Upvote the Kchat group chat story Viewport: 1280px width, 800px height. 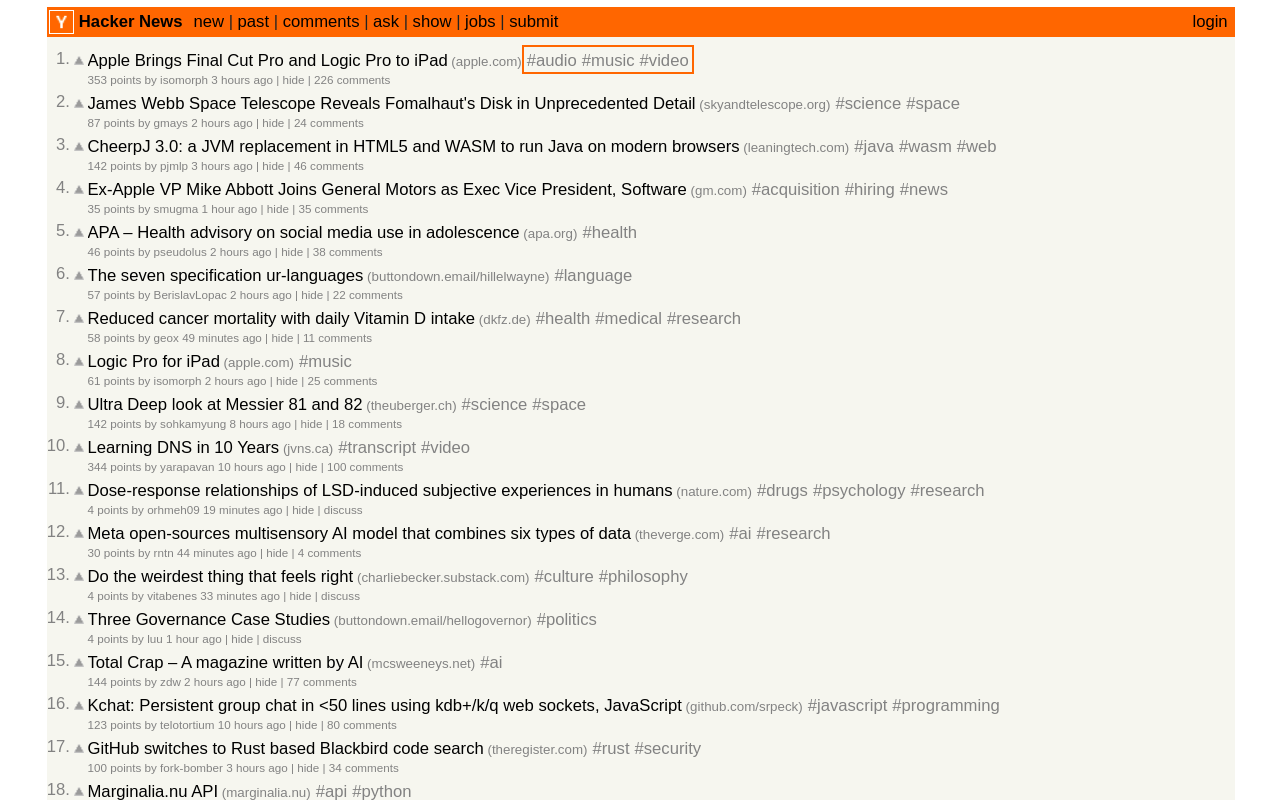(79, 706)
